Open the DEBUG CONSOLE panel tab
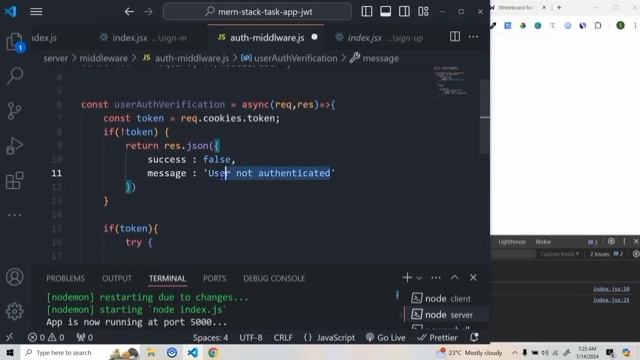Screen dimensions: 640x360 [274, 278]
